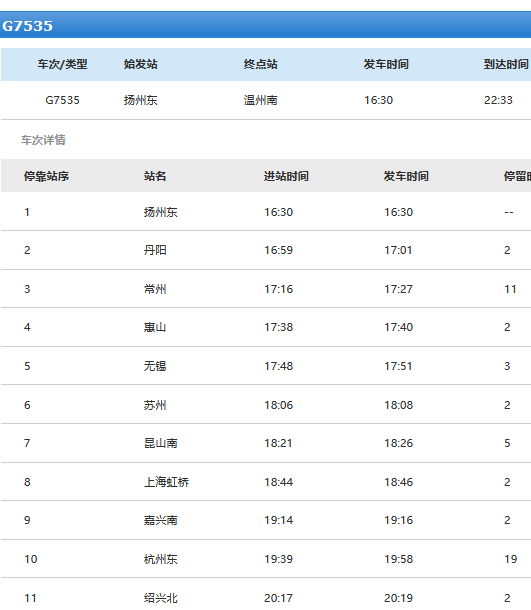Click the 到达时间 column header
Viewport: 531px width, 610px height.
pyautogui.click(x=506, y=64)
